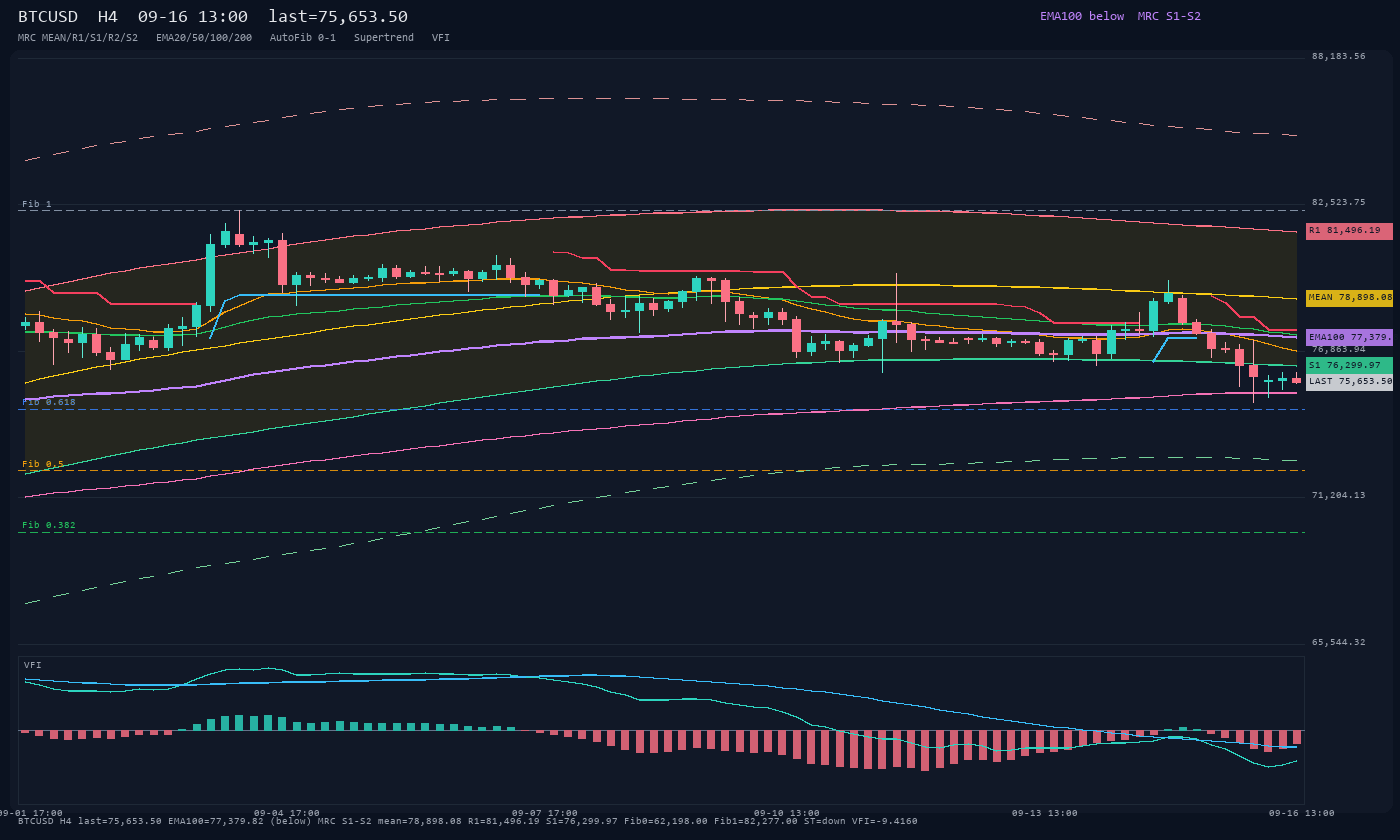Viewport: 1400px width, 840px height.
Task: Click the 'AutoFib 0-1' indicator legend
Action: 303,38
